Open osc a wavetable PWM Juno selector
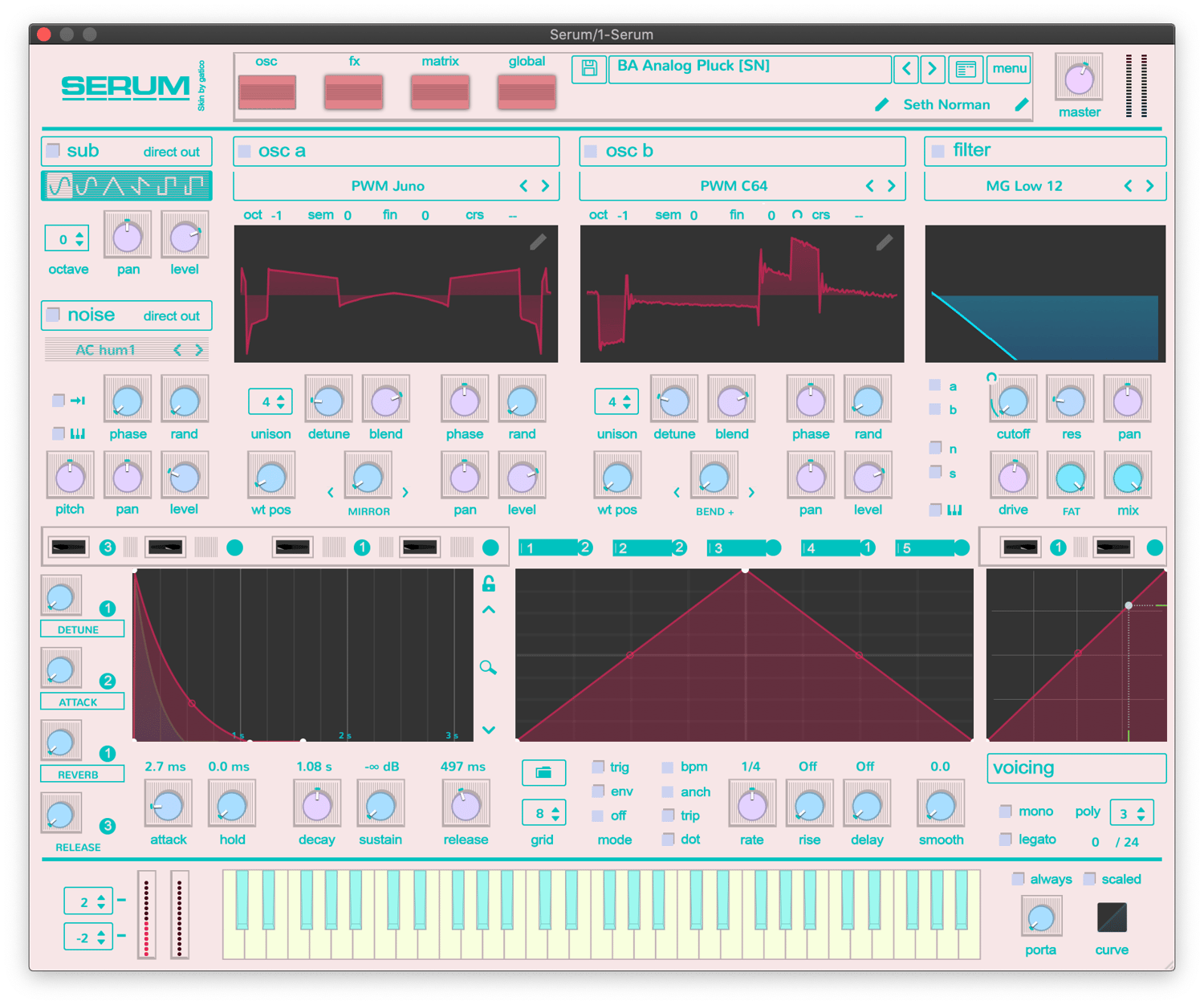Image resolution: width=1204 pixels, height=1005 pixels. click(x=388, y=186)
